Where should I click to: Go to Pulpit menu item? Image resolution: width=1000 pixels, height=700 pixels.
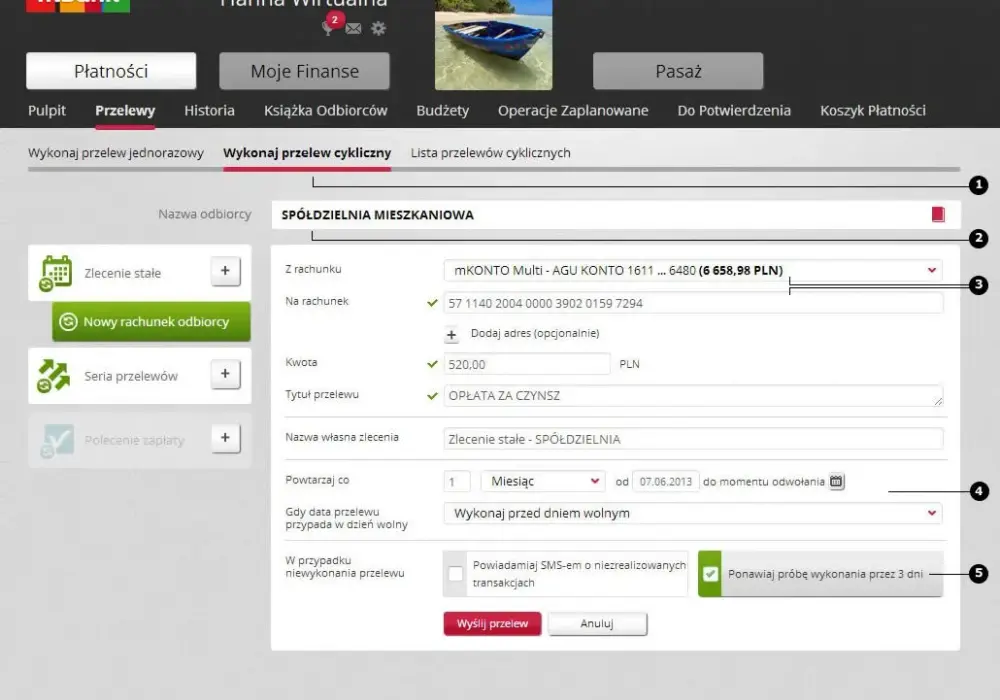[x=47, y=110]
